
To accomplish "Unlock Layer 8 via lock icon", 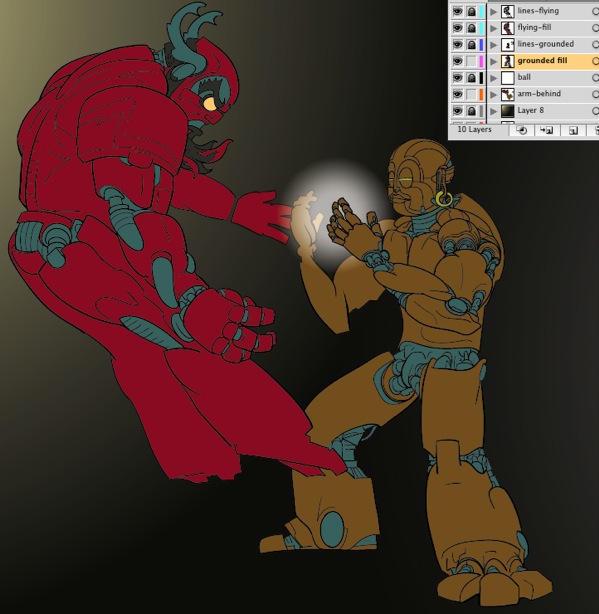I will click(471, 111).
